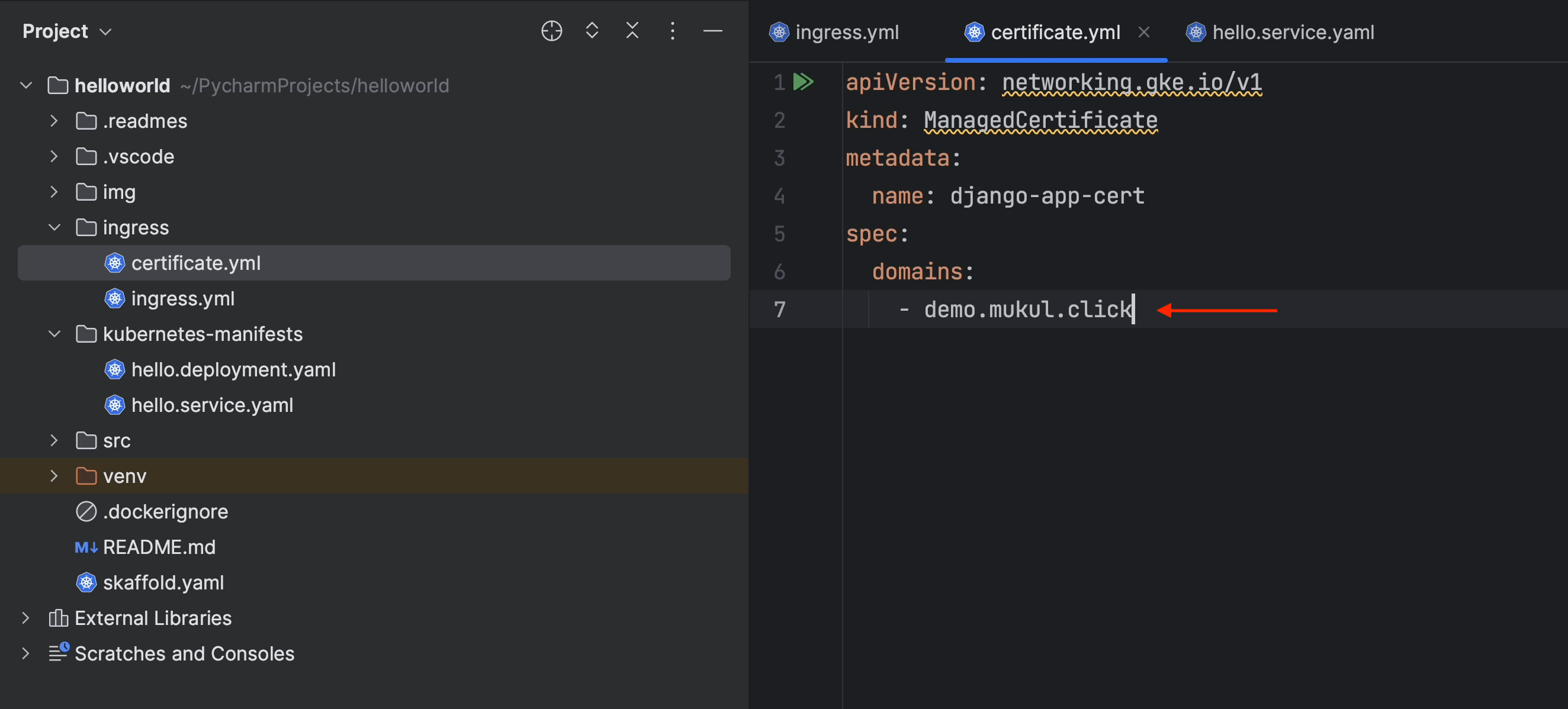Select hello.deployment.yaml in the tree

[x=374, y=369]
